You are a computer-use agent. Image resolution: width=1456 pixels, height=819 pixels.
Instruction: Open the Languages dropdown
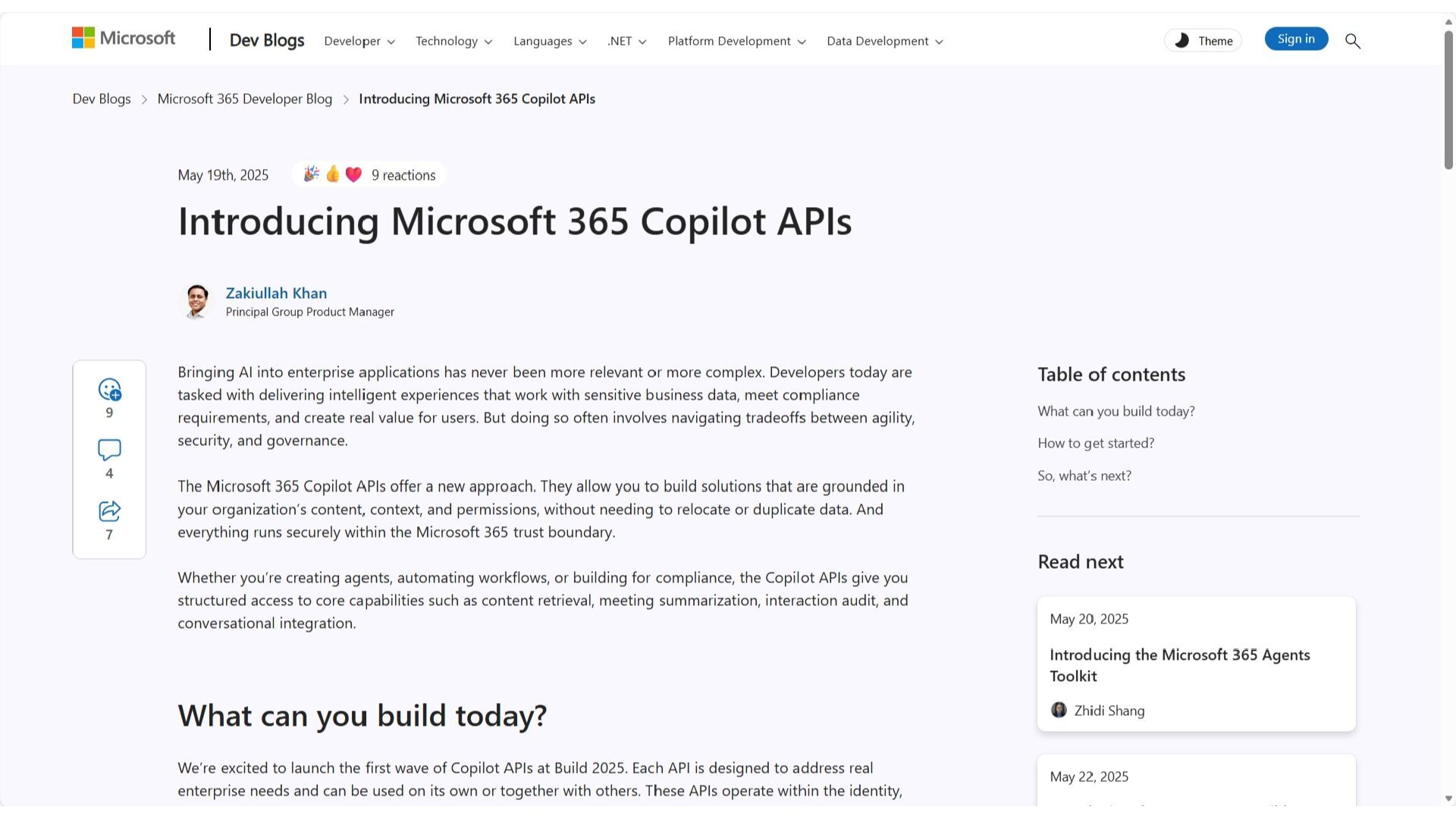tap(550, 42)
